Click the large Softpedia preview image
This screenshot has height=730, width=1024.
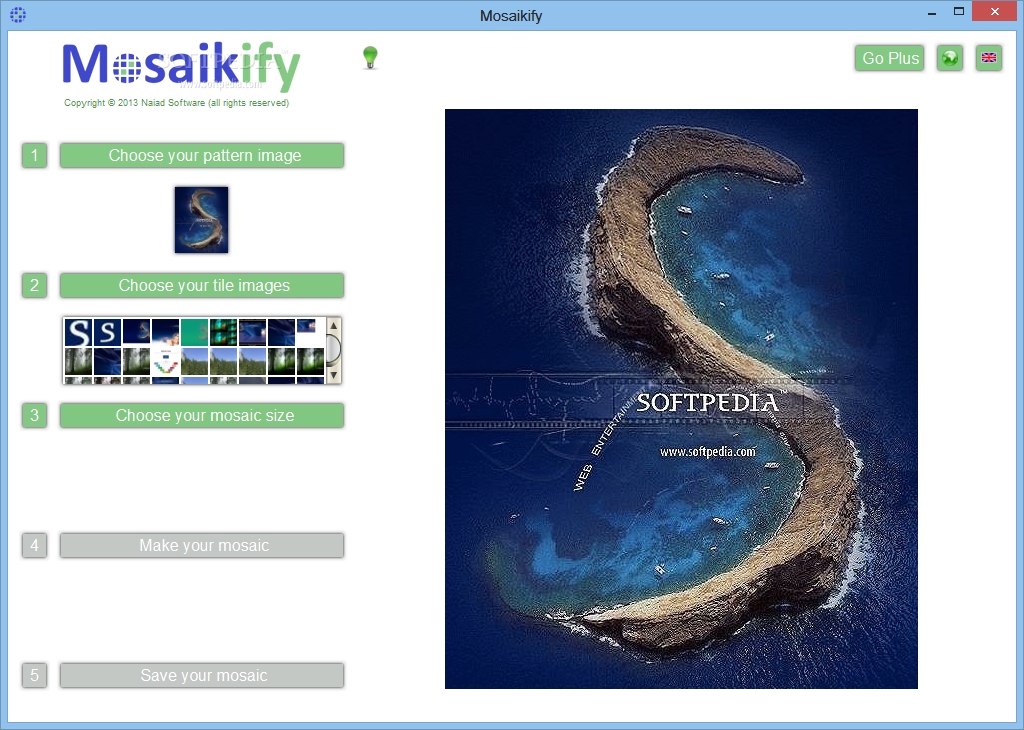(681, 398)
